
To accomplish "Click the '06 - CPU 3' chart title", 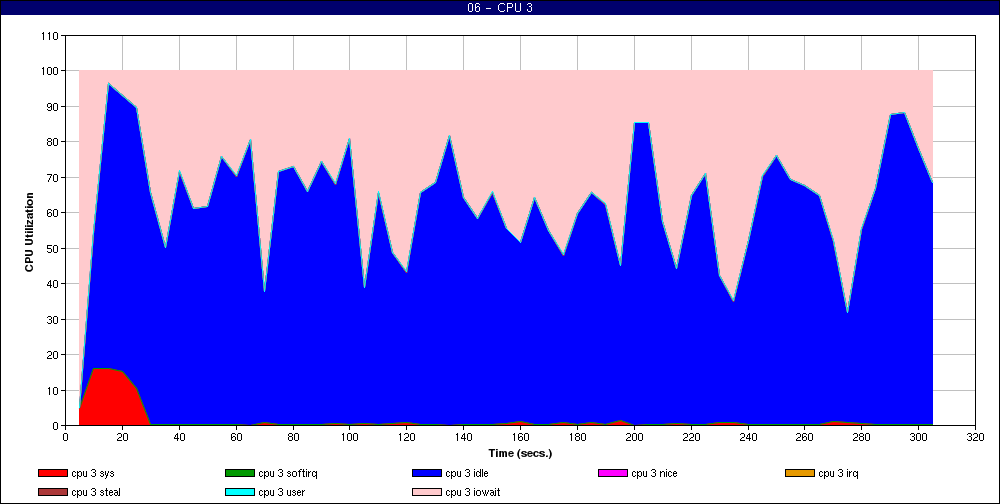I will pyautogui.click(x=500, y=8).
